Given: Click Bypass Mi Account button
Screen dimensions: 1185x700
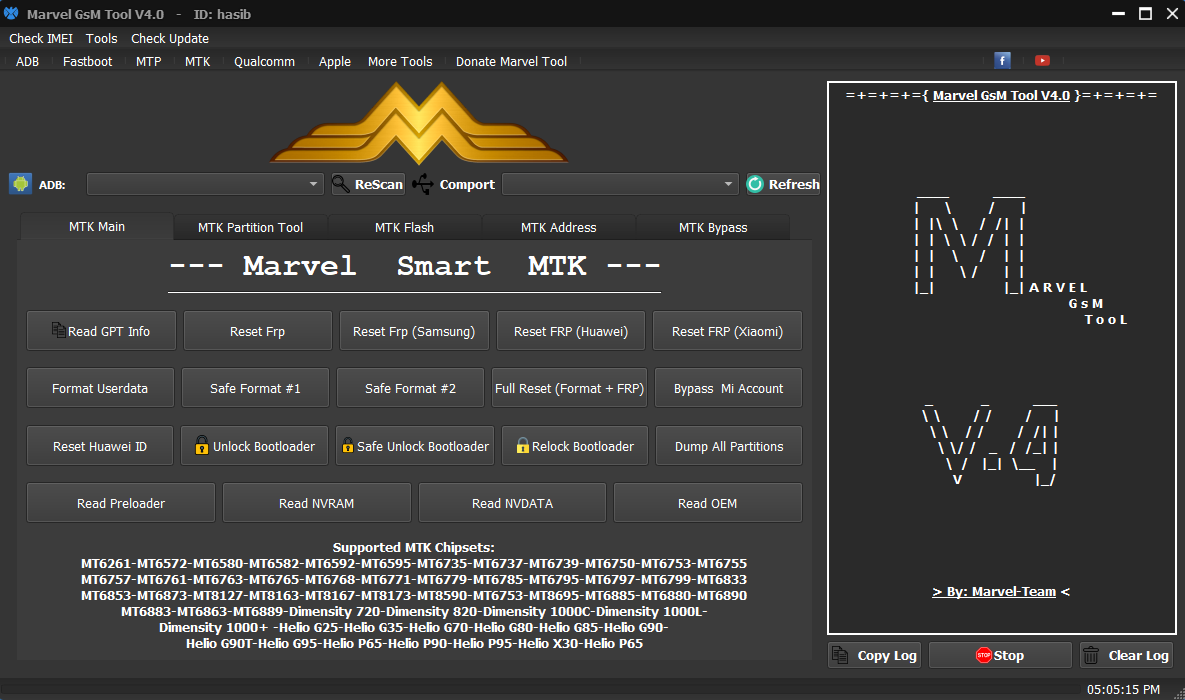Looking at the screenshot, I should click(728, 388).
